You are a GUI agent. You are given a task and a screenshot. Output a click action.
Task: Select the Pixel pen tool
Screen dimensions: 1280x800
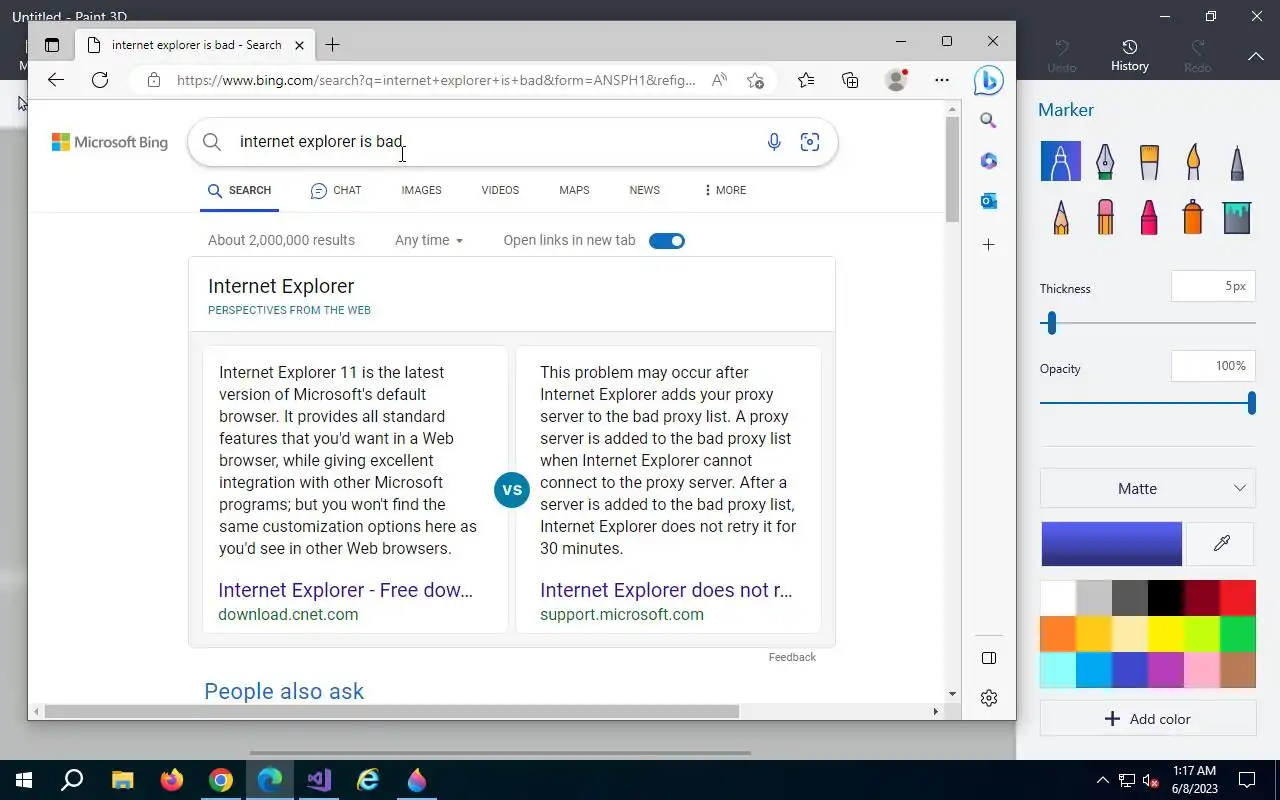tap(1237, 161)
